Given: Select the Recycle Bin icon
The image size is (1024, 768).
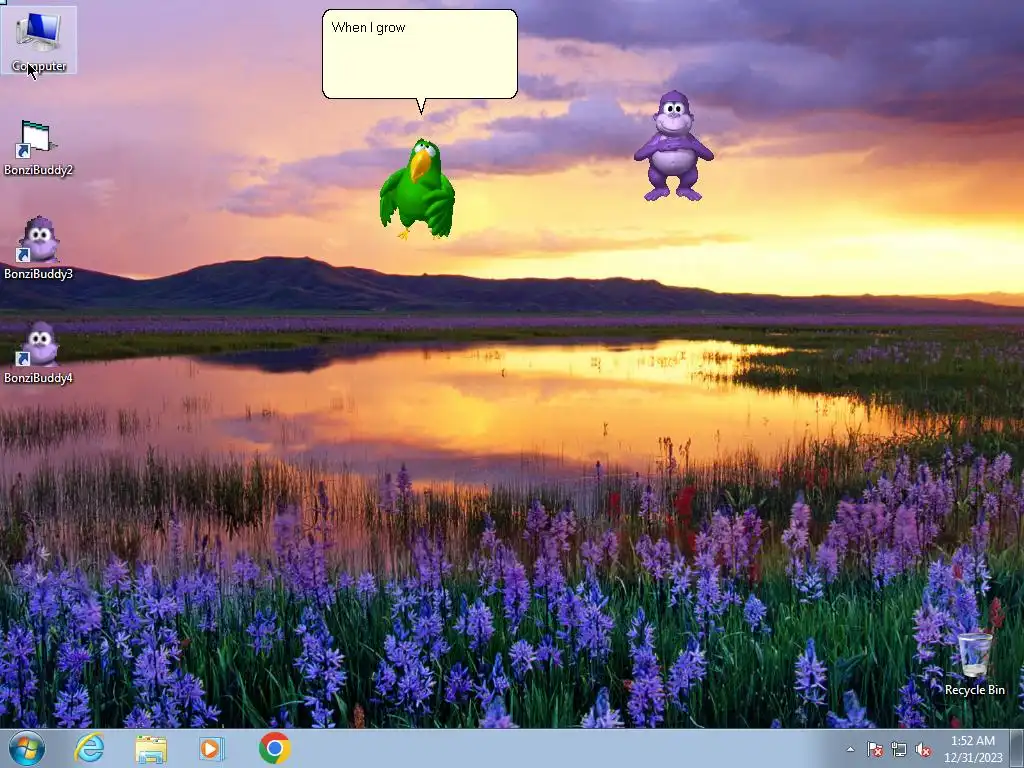Looking at the screenshot, I should [x=974, y=664].
